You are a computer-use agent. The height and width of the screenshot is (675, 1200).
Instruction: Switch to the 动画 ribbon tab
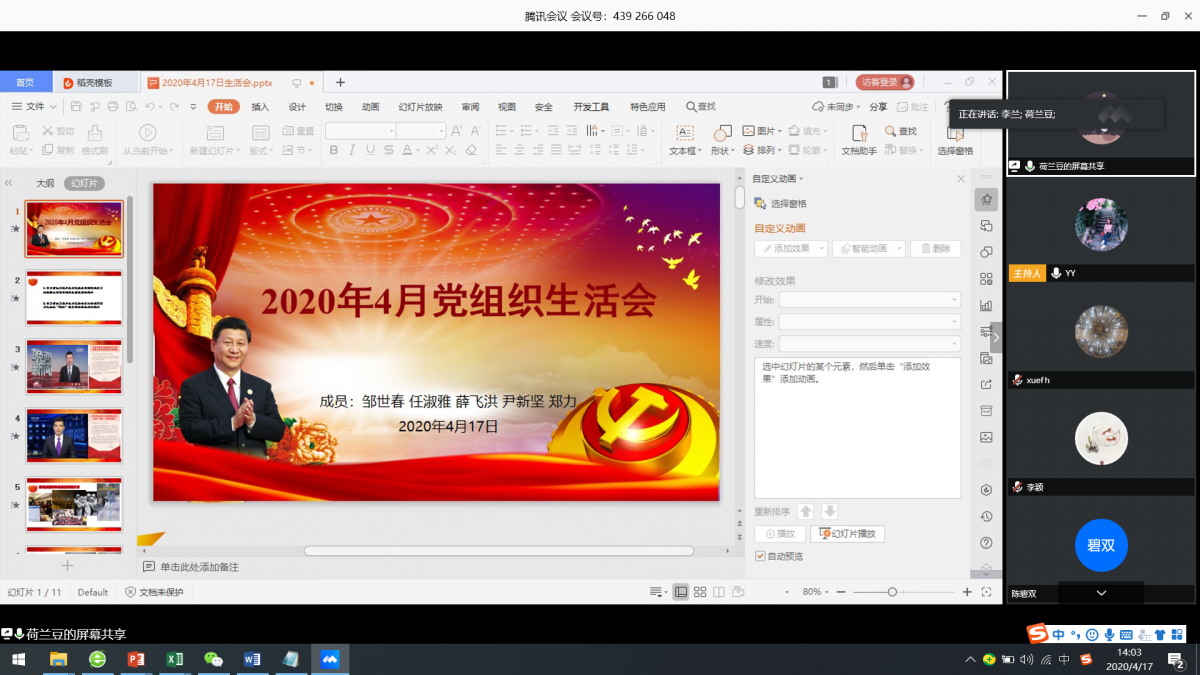[369, 107]
